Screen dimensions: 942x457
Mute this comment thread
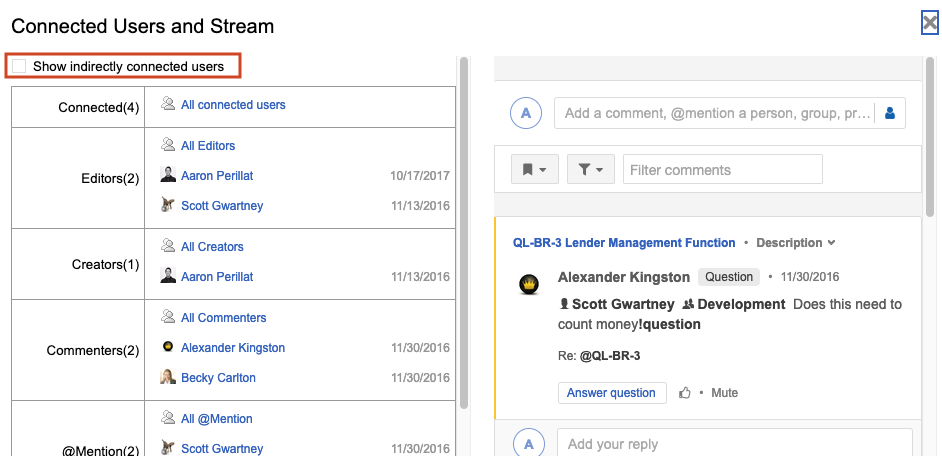(x=724, y=393)
